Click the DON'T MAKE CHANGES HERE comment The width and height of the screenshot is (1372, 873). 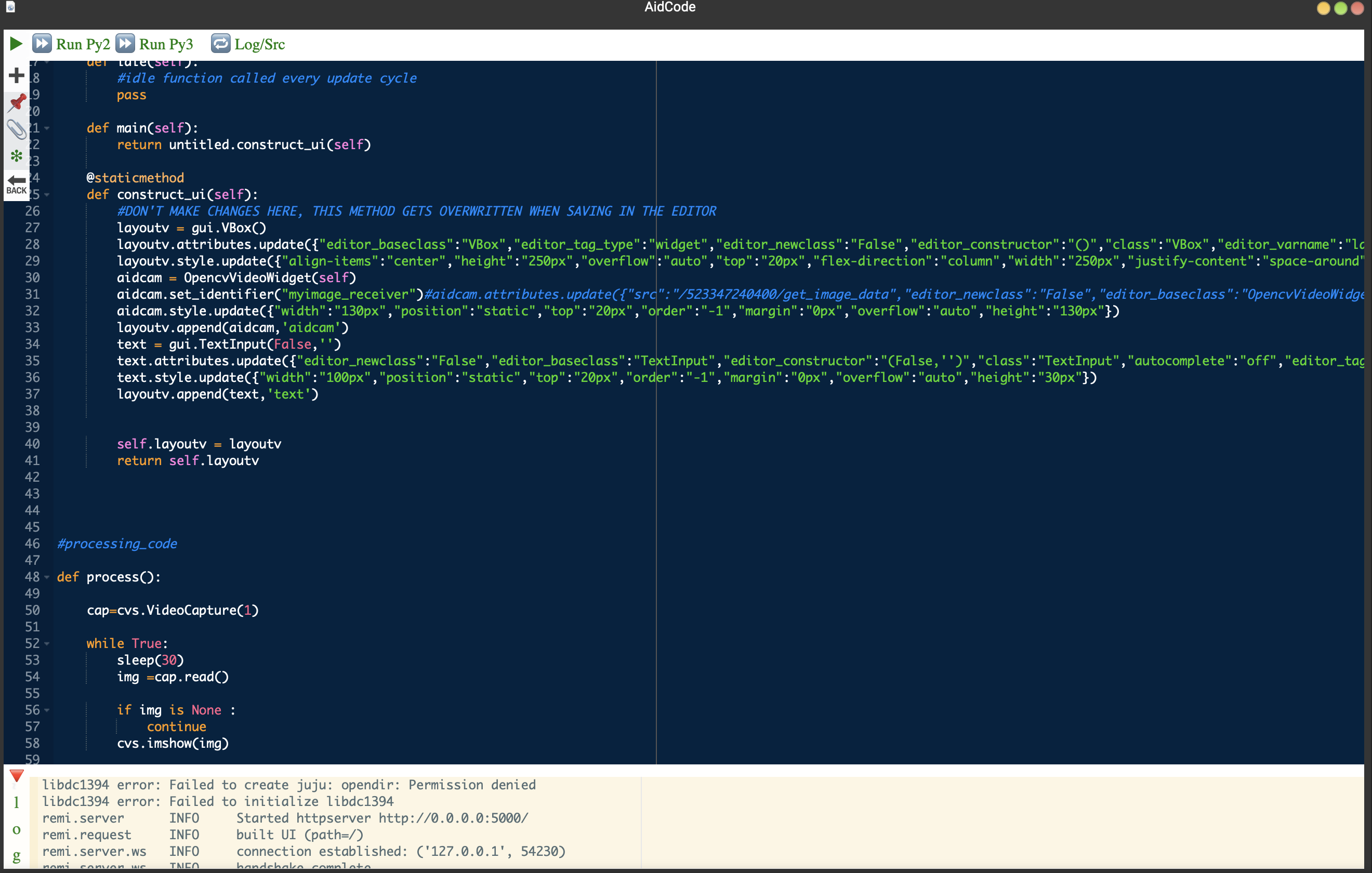416,211
